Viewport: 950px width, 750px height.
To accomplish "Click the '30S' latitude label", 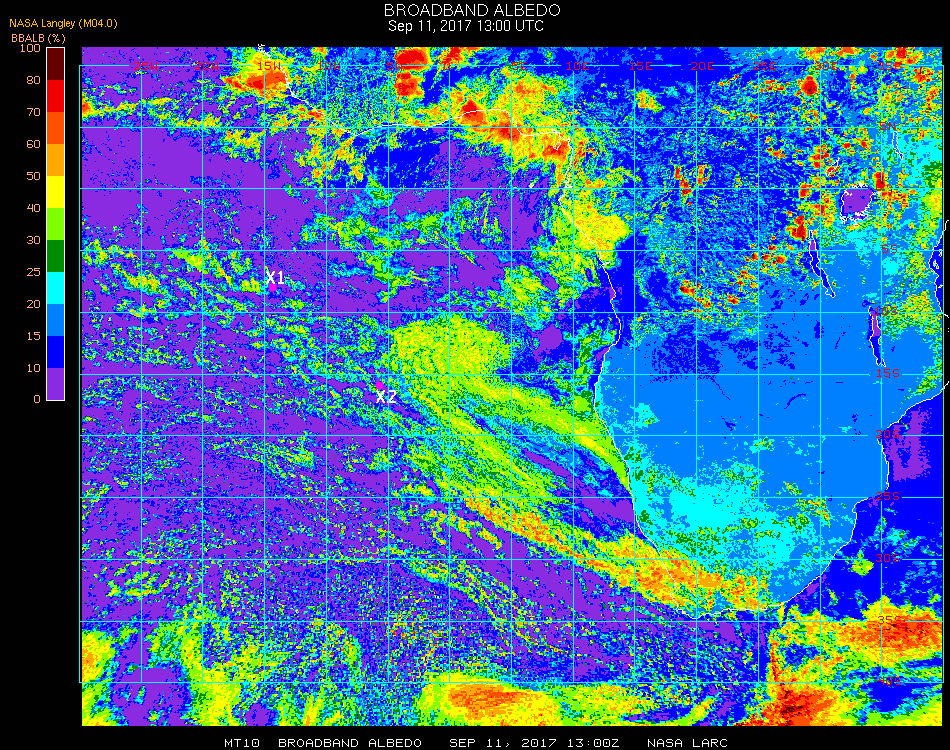I will (888, 558).
